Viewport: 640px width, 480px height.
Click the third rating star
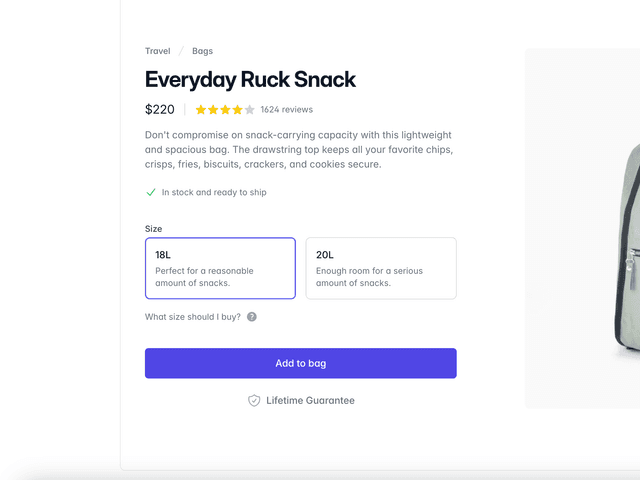pos(225,110)
